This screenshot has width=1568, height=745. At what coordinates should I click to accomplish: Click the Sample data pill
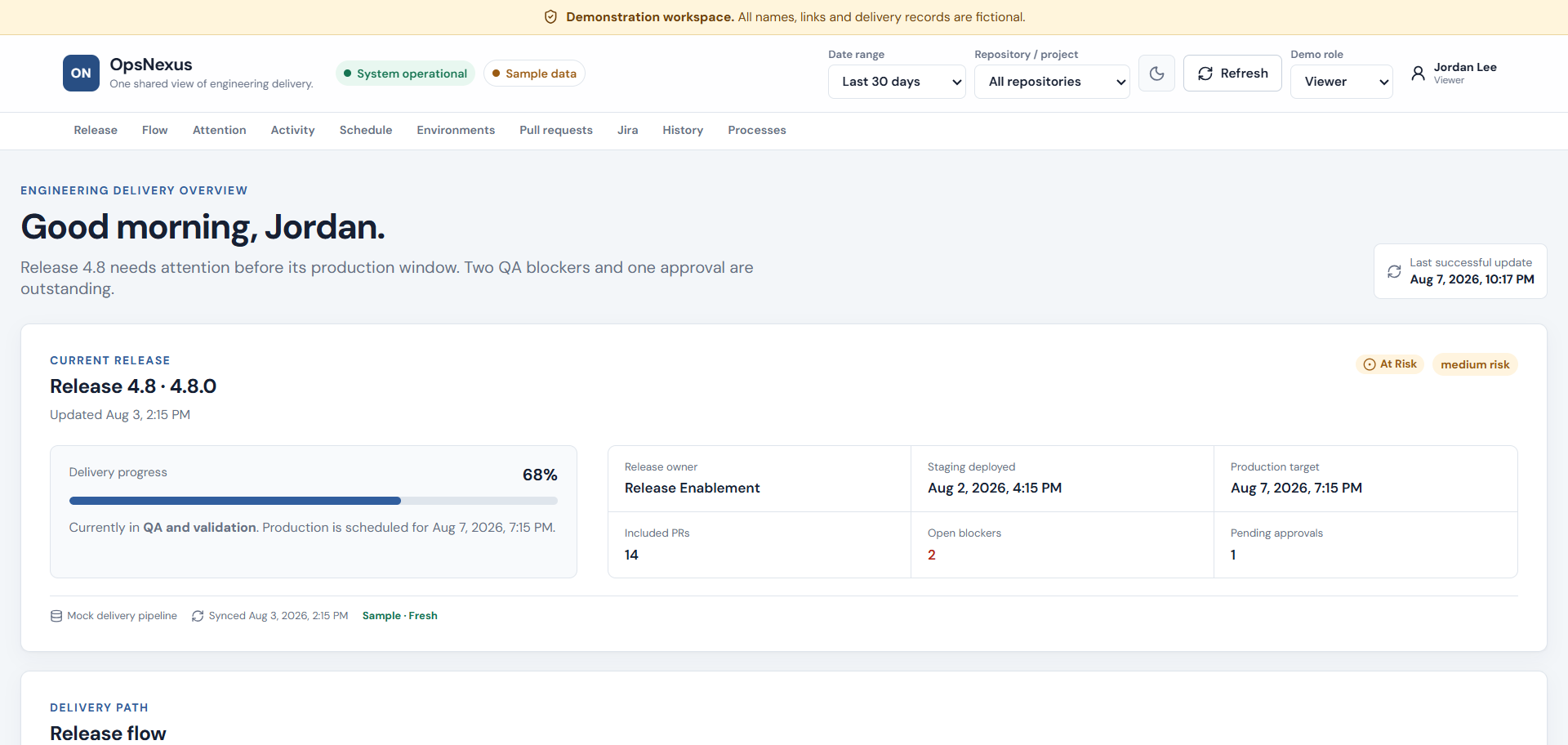(x=534, y=74)
